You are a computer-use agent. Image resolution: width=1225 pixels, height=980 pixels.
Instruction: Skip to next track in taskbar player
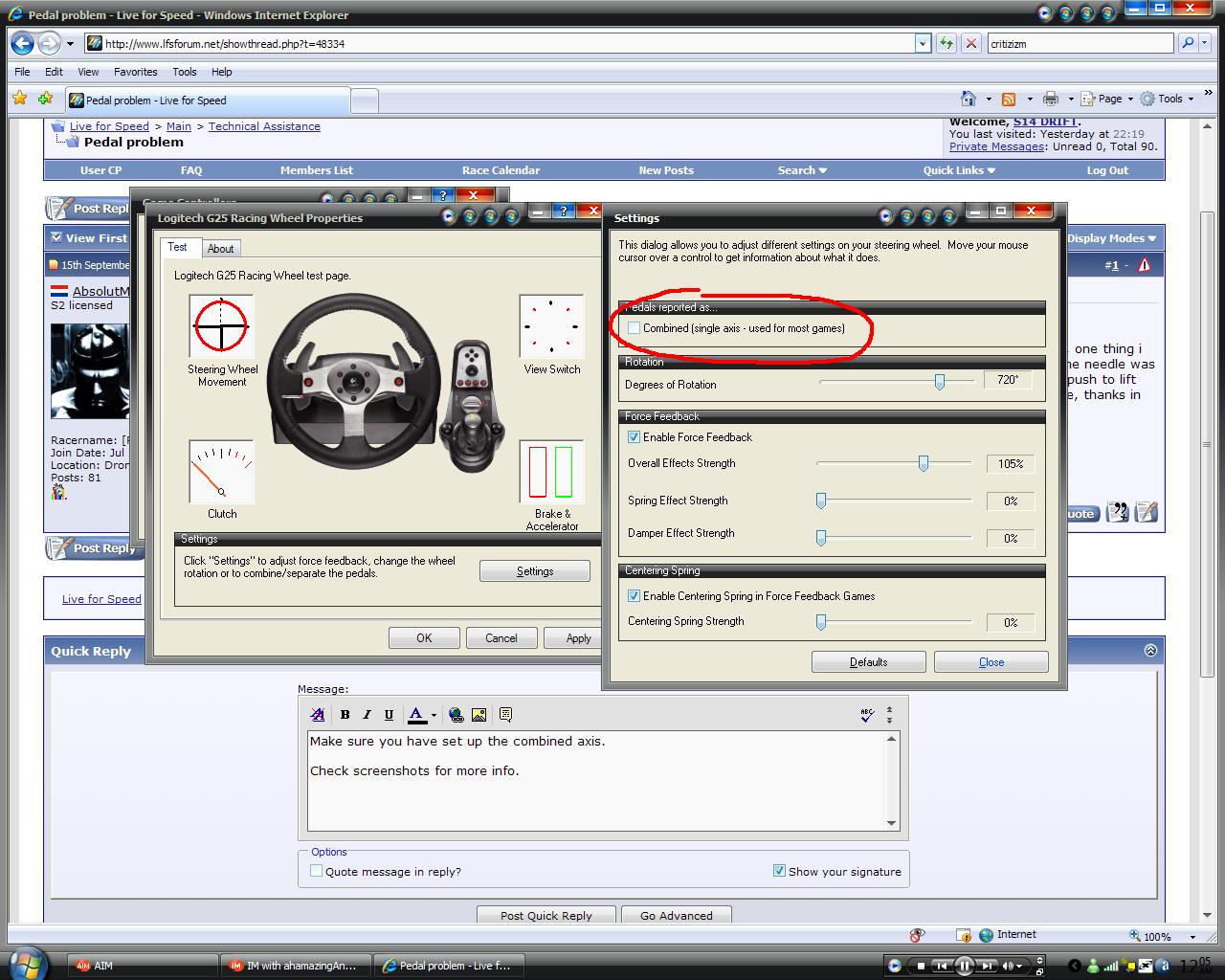pyautogui.click(x=988, y=966)
